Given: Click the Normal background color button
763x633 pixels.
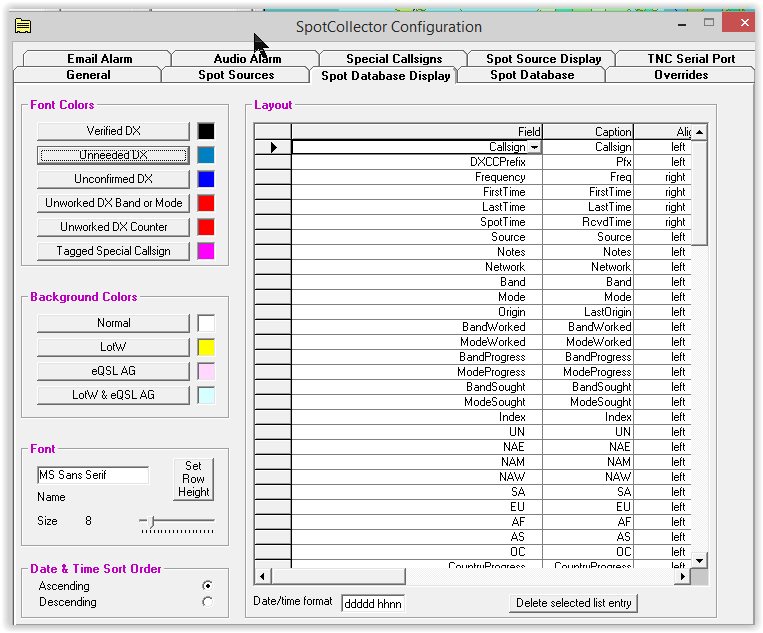Looking at the screenshot, I should point(113,323).
